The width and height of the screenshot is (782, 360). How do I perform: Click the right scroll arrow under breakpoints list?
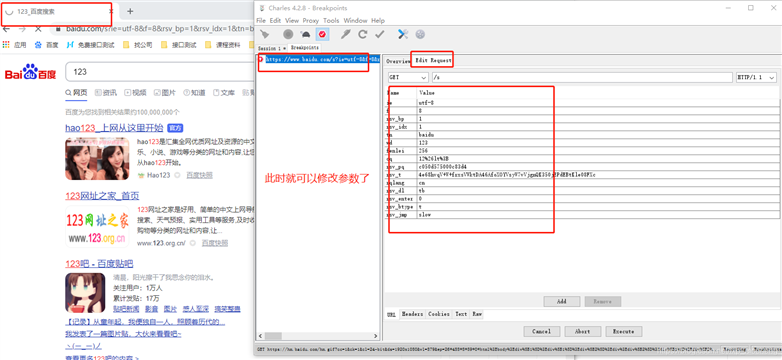[x=377, y=336]
